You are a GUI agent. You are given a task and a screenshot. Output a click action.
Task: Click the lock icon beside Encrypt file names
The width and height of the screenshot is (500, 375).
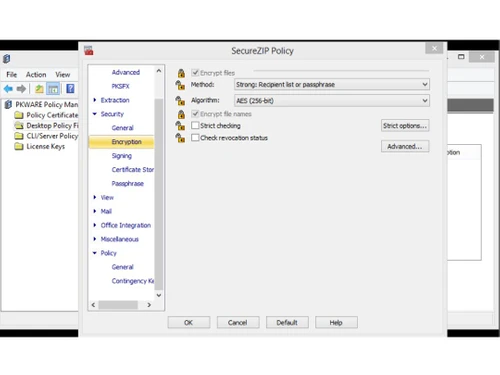tap(181, 114)
